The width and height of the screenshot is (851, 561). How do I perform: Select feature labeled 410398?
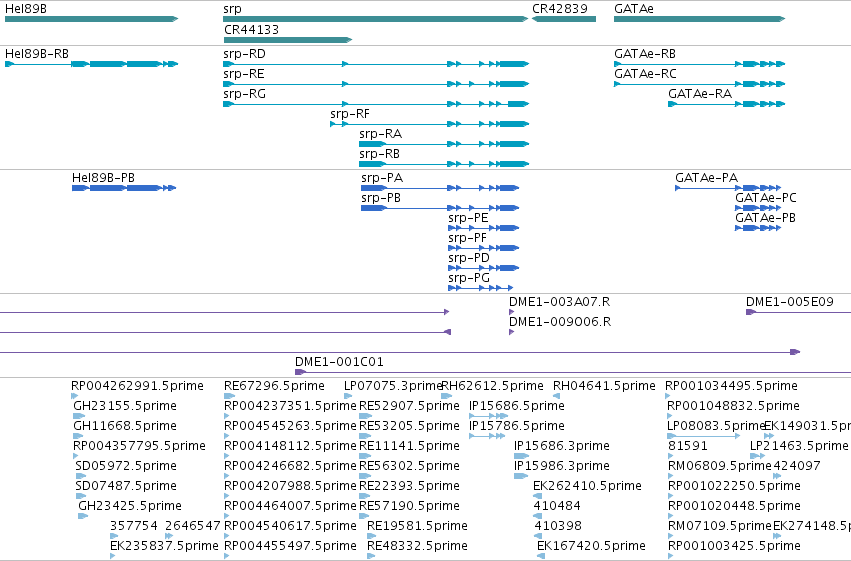click(x=538, y=536)
